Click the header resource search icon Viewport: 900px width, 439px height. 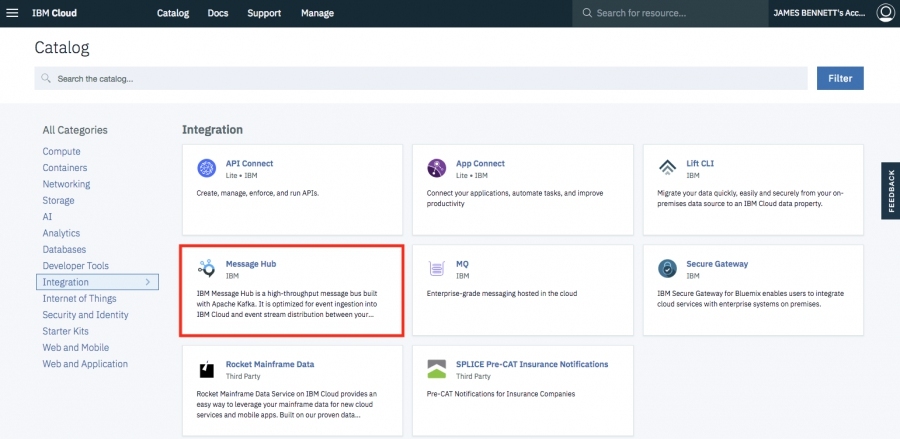pyautogui.click(x=587, y=13)
